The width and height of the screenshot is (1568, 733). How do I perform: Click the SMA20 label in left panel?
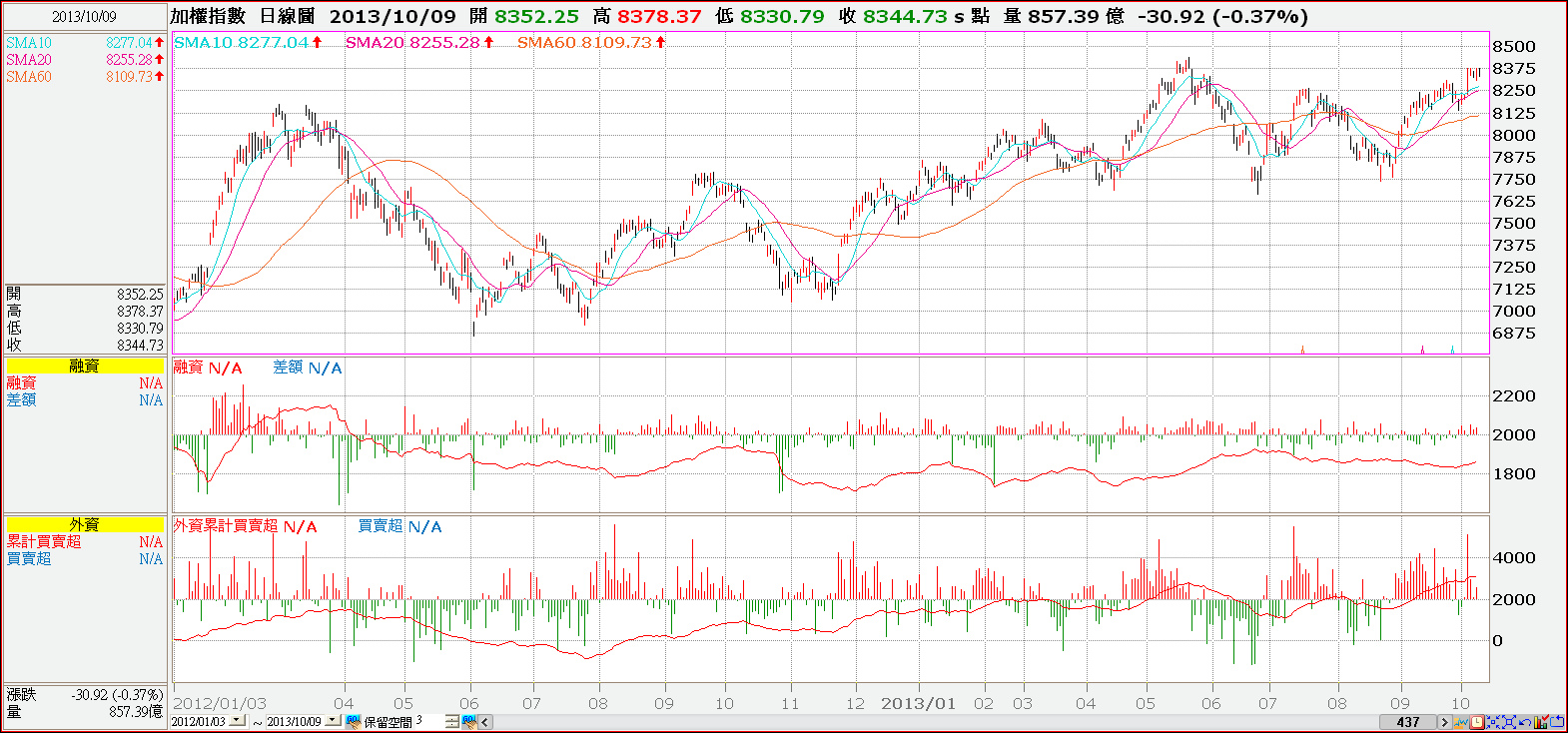pos(29,60)
